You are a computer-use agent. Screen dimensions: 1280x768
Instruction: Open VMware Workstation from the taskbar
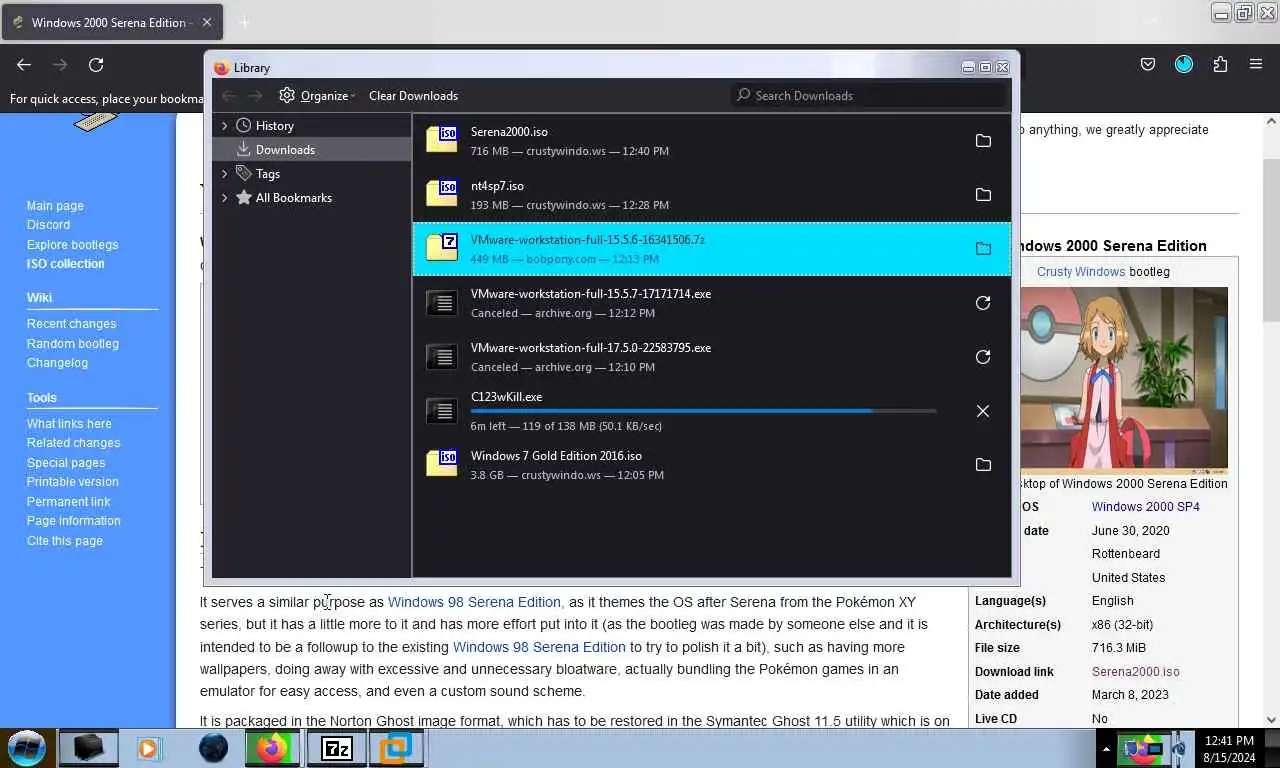click(396, 748)
